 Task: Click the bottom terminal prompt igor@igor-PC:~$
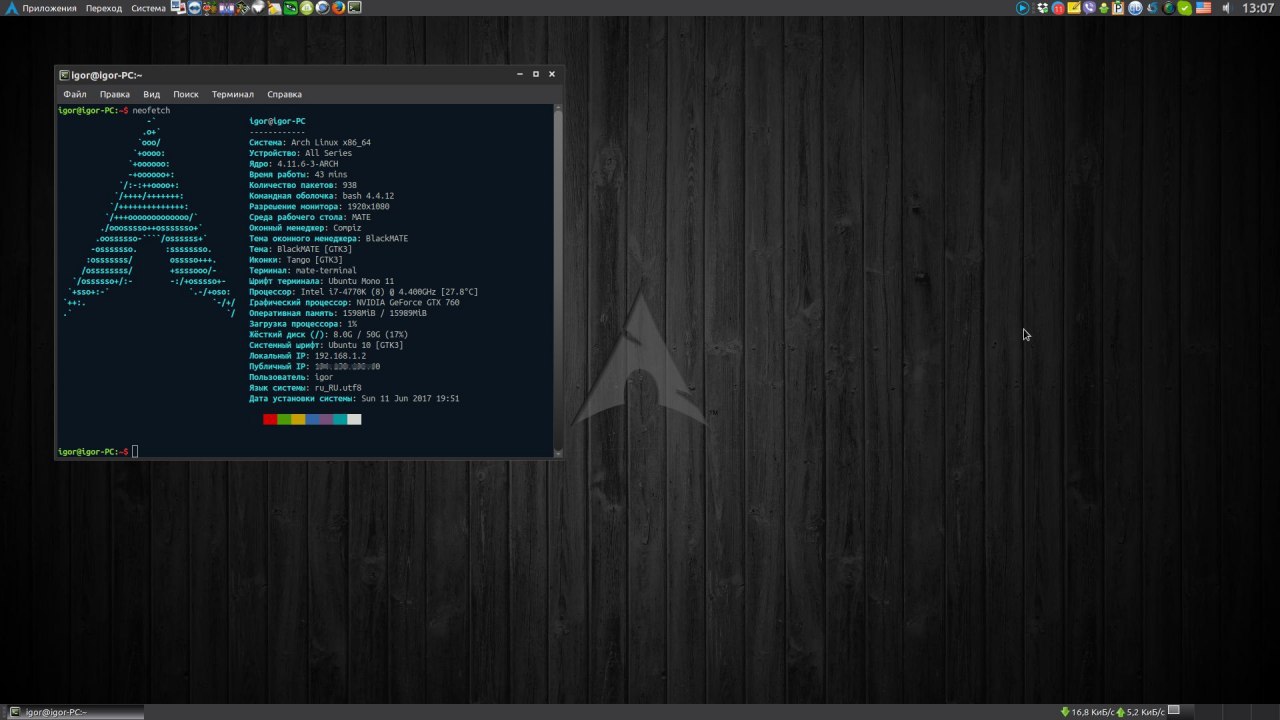pyautogui.click(x=93, y=452)
